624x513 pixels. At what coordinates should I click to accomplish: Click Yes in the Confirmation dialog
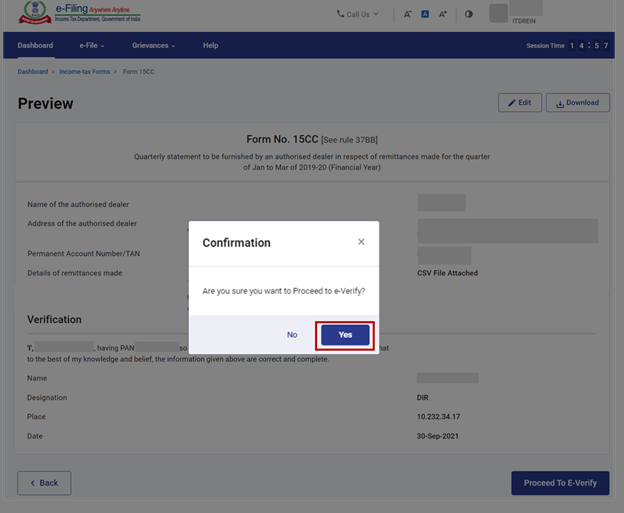[345, 335]
